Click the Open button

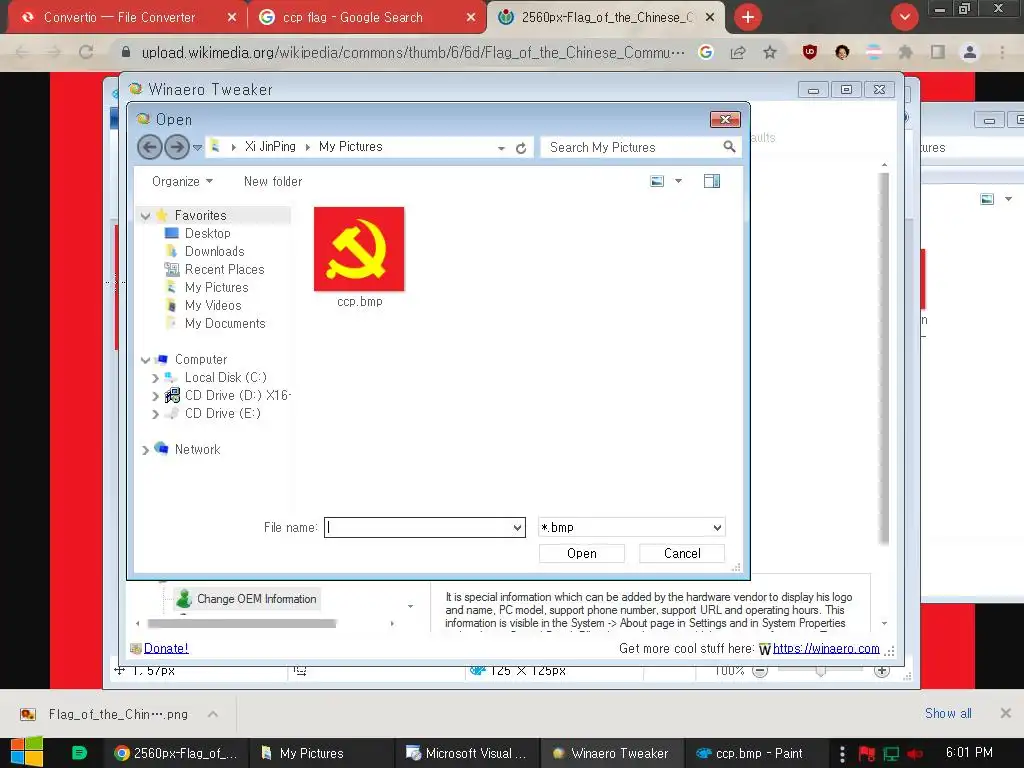(581, 553)
